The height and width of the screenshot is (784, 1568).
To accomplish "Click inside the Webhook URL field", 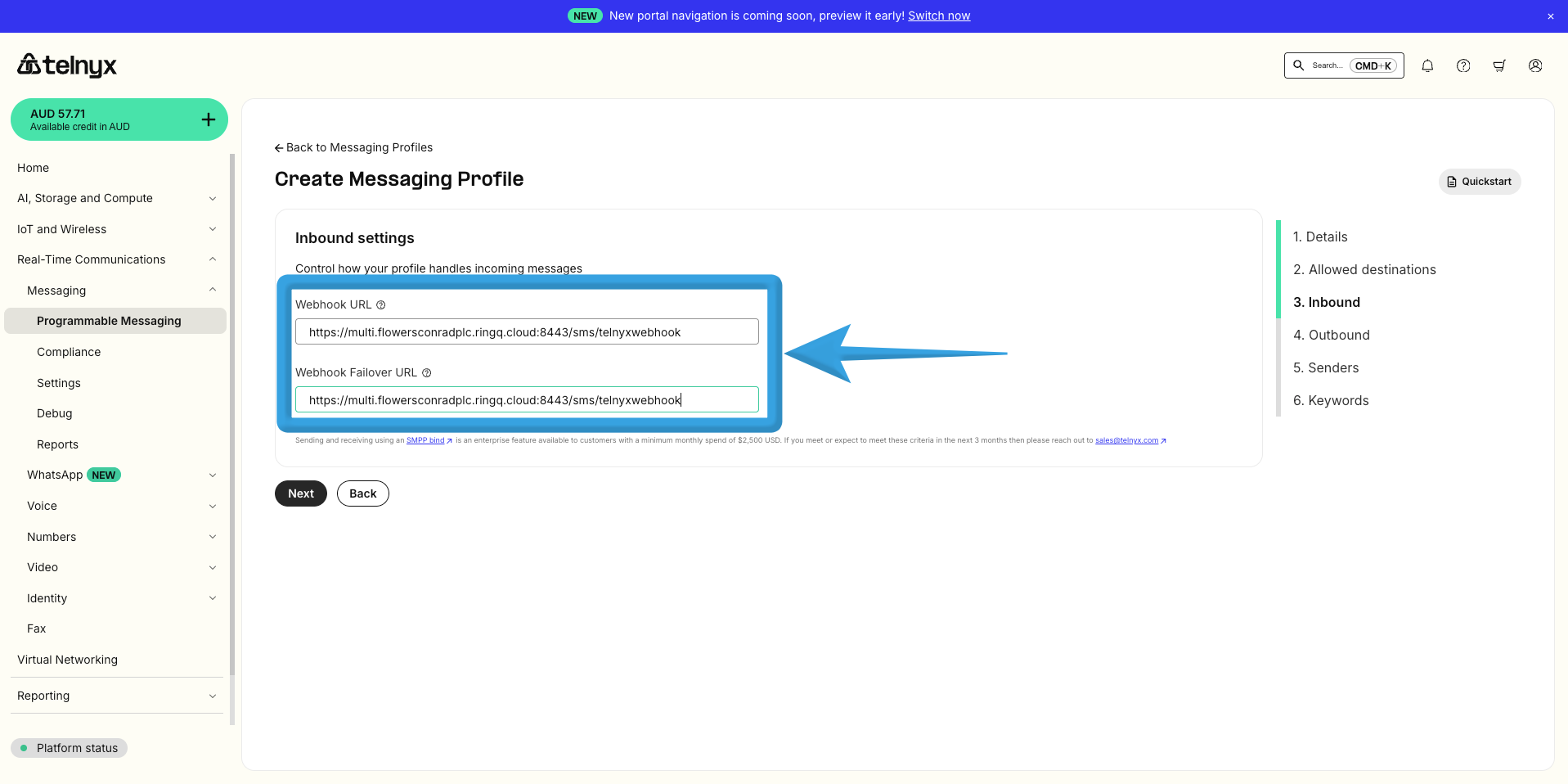I will [x=526, y=331].
